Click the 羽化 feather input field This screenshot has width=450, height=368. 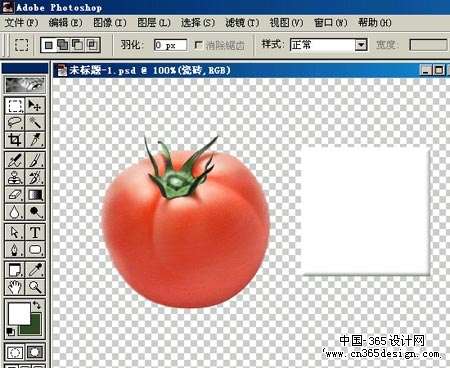pyautogui.click(x=170, y=45)
